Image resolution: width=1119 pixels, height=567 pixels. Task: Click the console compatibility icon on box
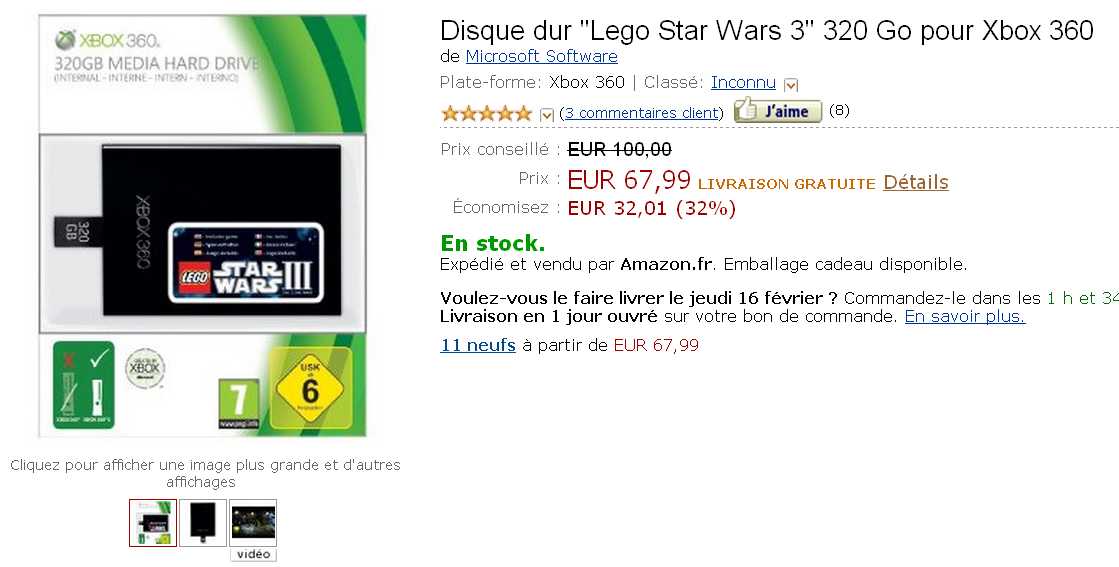(x=83, y=384)
